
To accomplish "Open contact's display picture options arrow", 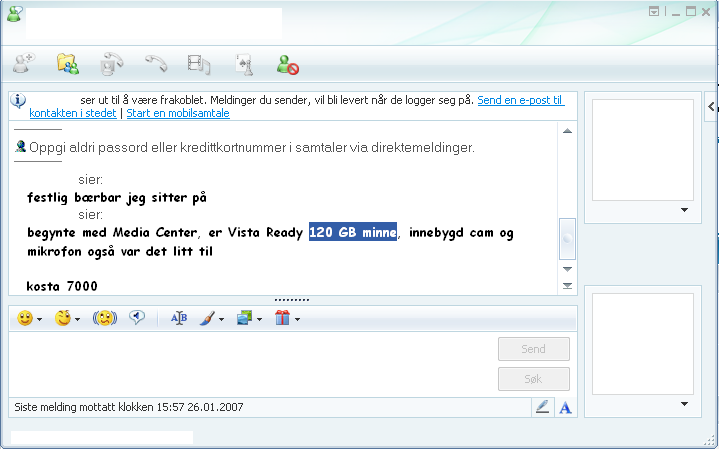I will point(685,210).
